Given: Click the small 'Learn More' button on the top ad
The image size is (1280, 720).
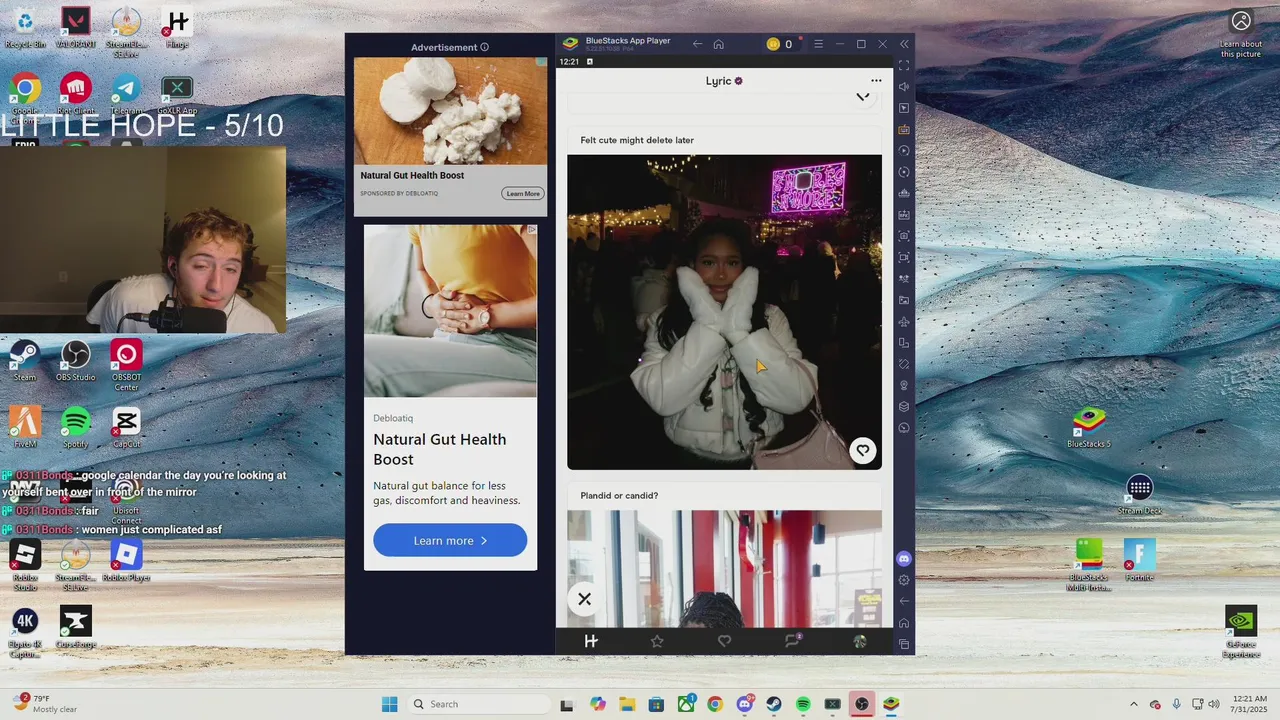Looking at the screenshot, I should pos(523,194).
